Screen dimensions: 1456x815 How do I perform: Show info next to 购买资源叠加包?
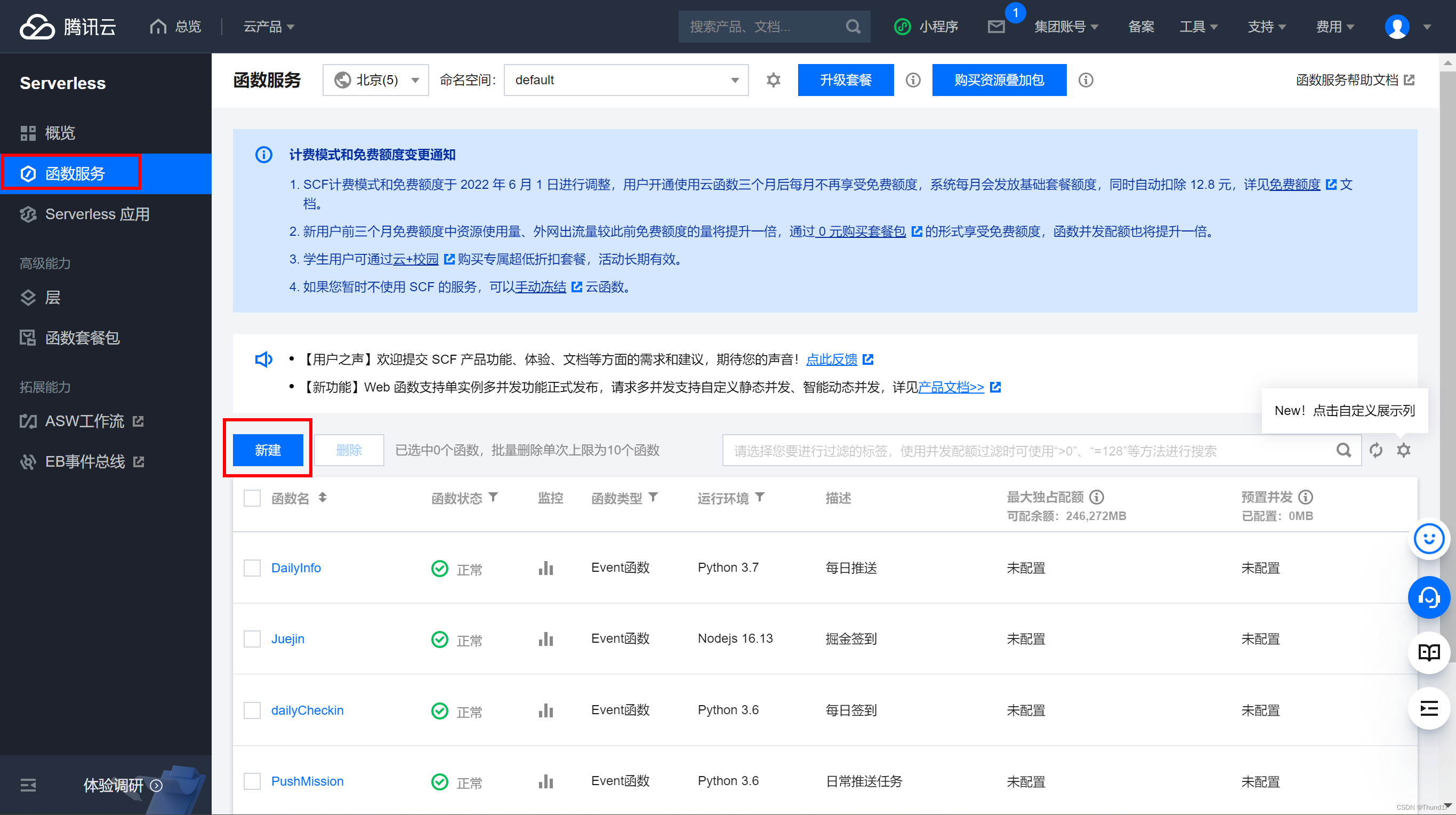pos(1085,80)
